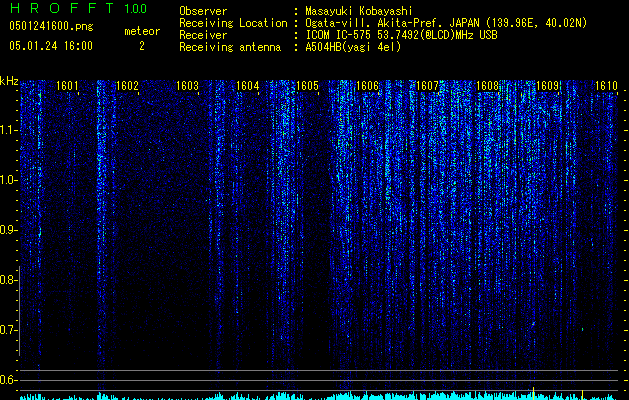Click the 1610 time marker

[606, 86]
